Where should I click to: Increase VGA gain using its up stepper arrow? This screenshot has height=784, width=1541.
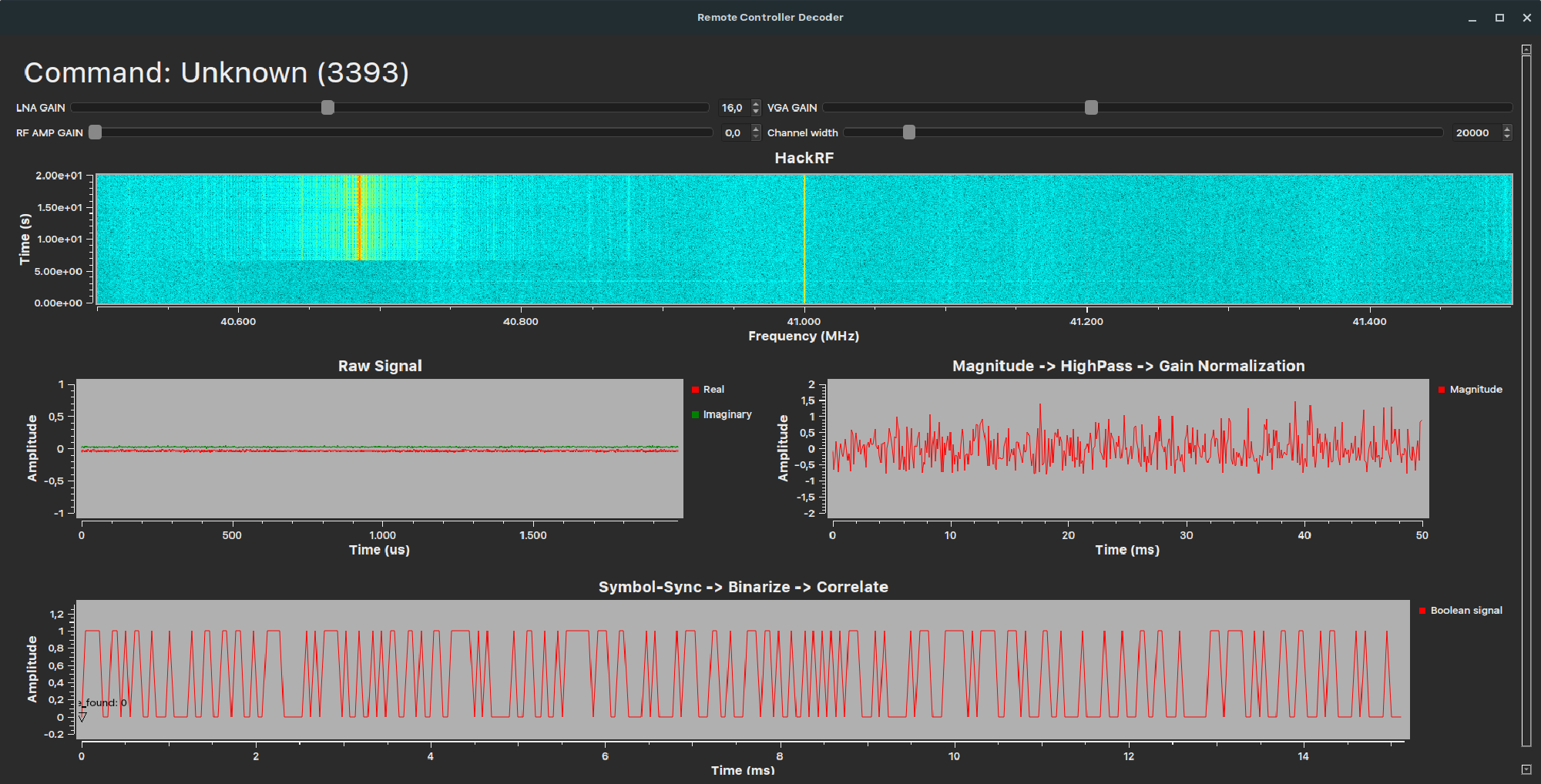755,104
